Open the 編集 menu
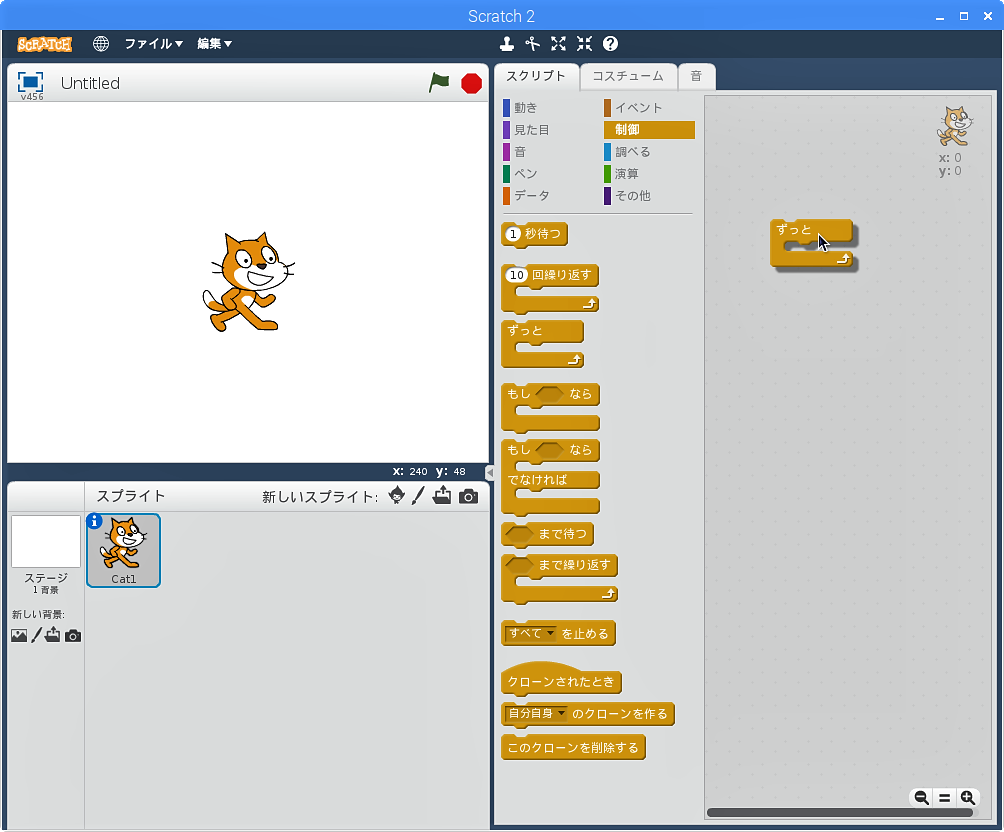1004x832 pixels. (215, 44)
